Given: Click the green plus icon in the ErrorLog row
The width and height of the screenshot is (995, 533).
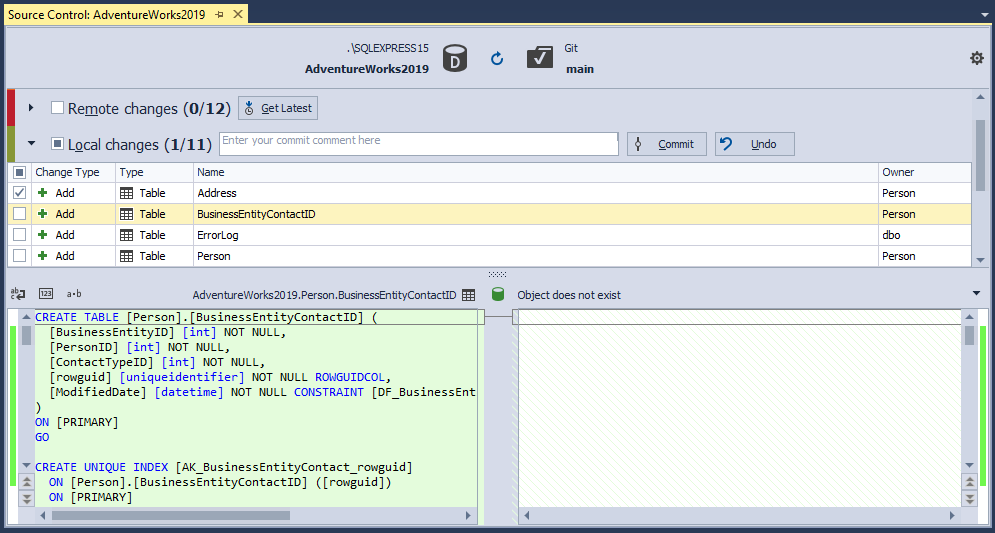Looking at the screenshot, I should pyautogui.click(x=43, y=235).
